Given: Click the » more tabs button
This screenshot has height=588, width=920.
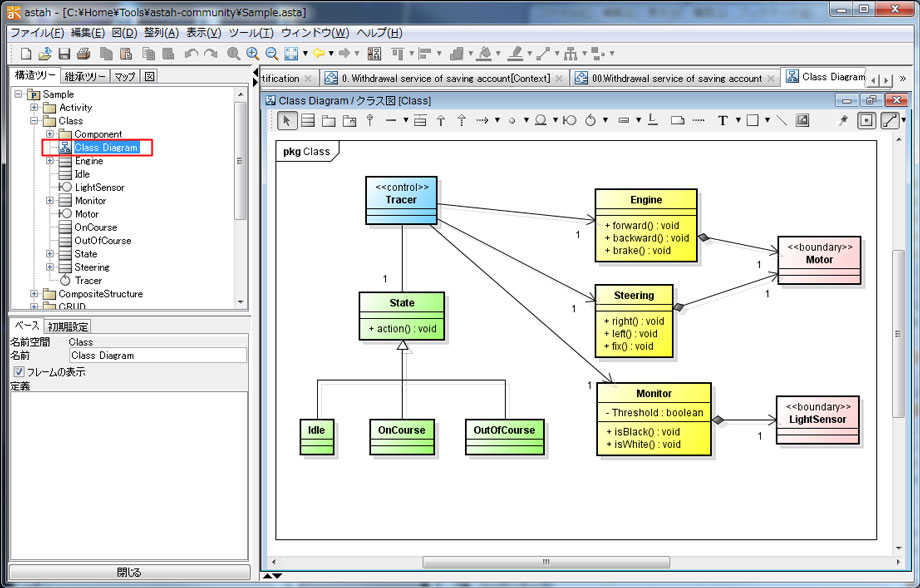Looking at the screenshot, I should pos(902,78).
